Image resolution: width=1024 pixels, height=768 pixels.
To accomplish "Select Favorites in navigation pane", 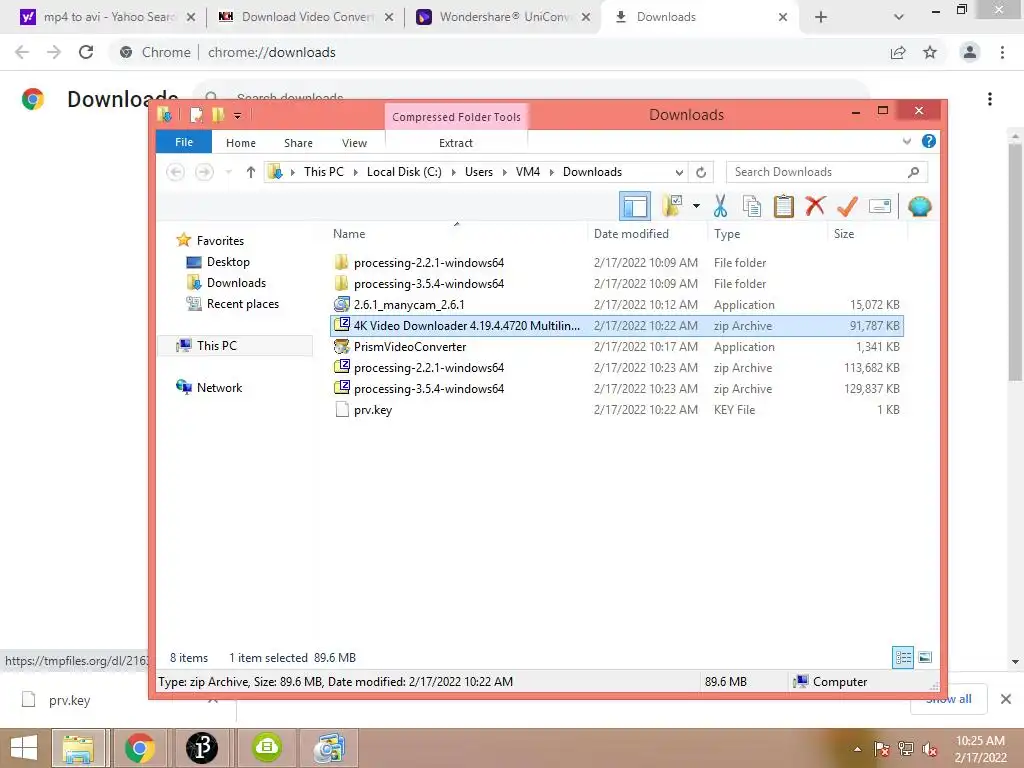I will point(220,241).
